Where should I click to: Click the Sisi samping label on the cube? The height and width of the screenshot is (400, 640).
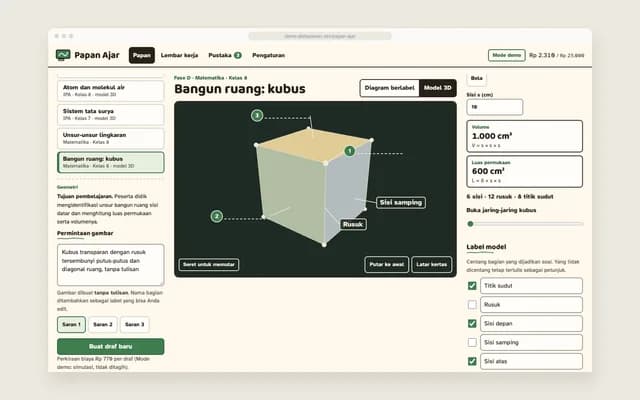(x=400, y=202)
